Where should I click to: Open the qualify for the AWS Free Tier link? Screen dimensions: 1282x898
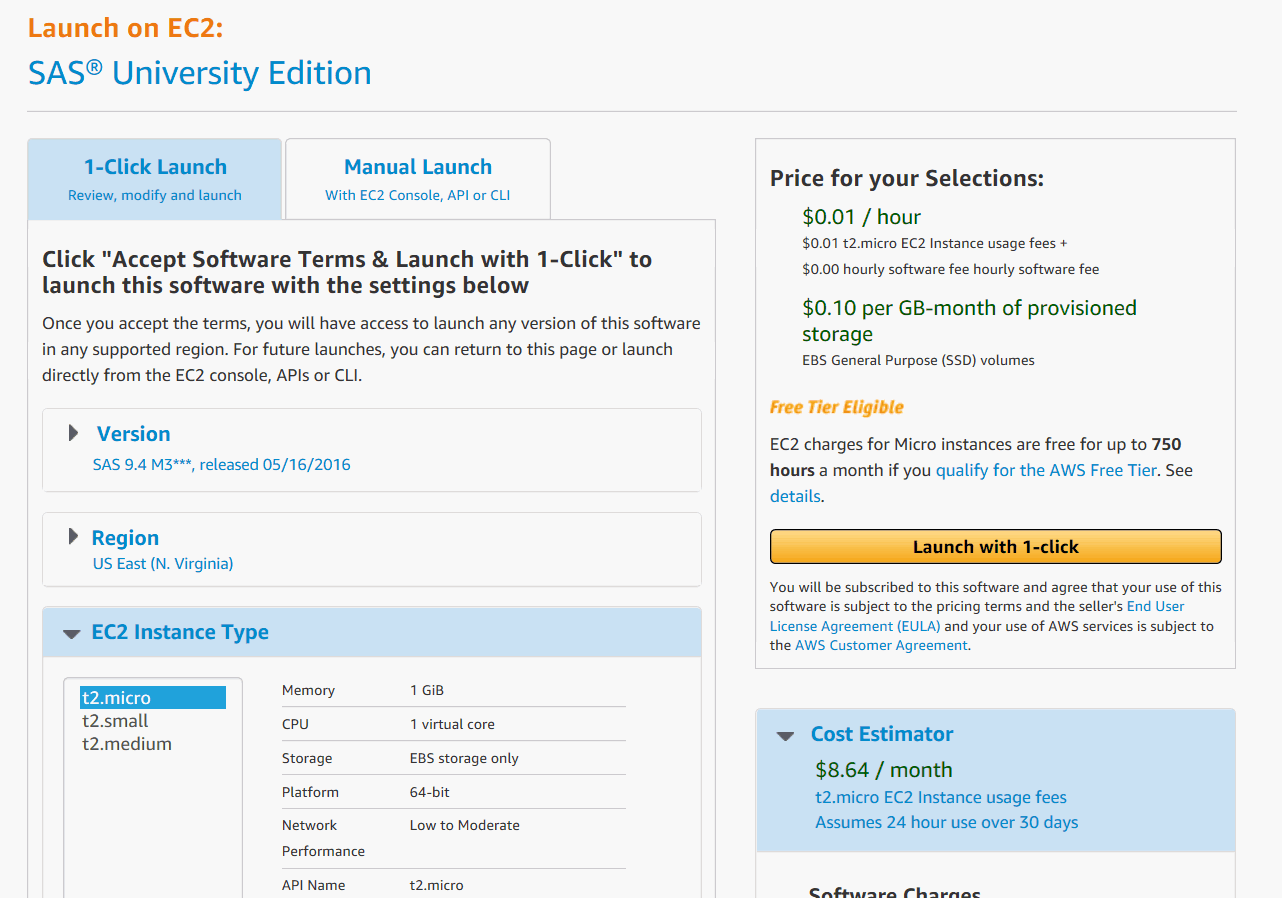(x=1046, y=470)
